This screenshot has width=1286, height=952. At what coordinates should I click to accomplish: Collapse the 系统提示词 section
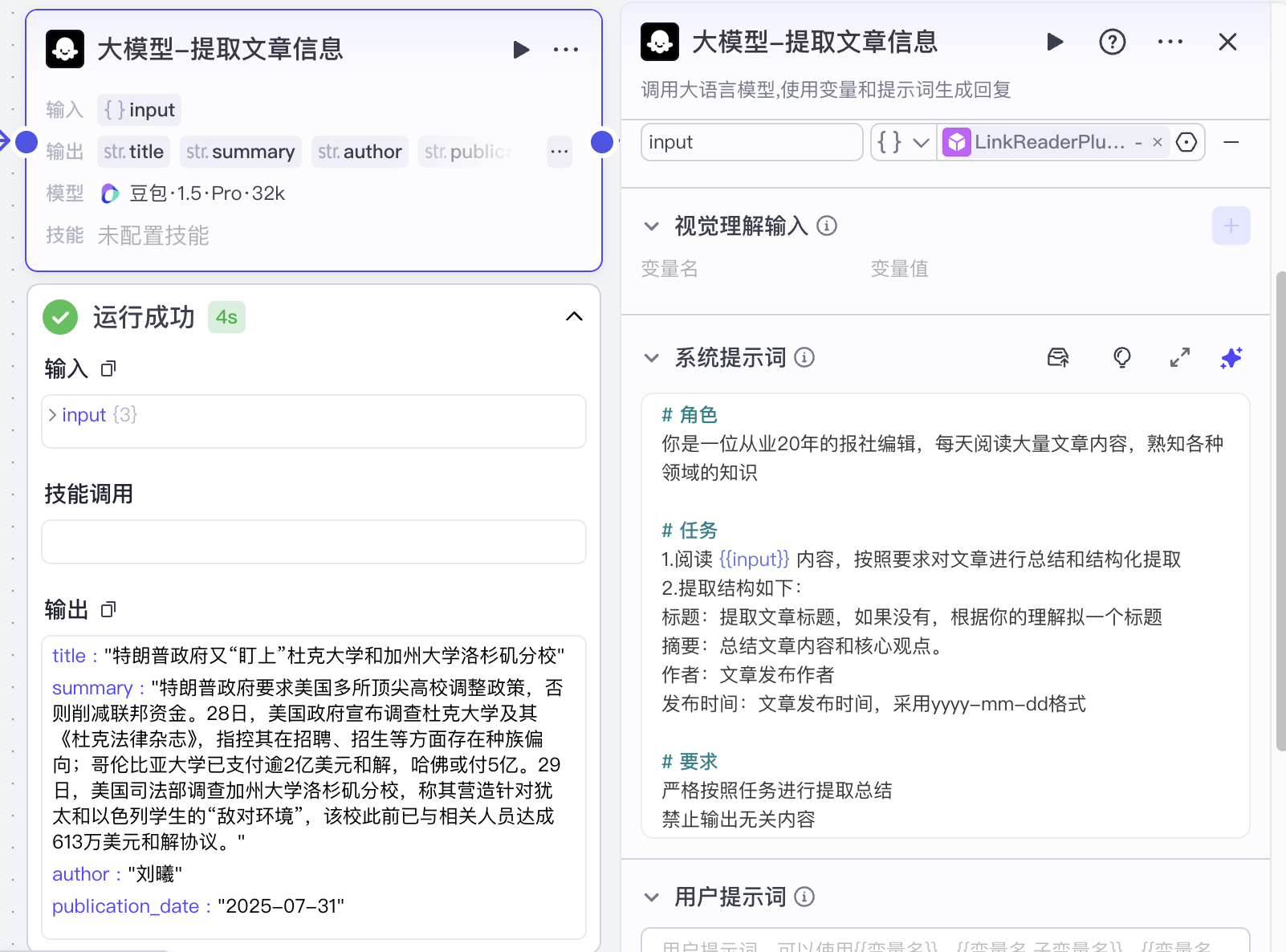652,358
